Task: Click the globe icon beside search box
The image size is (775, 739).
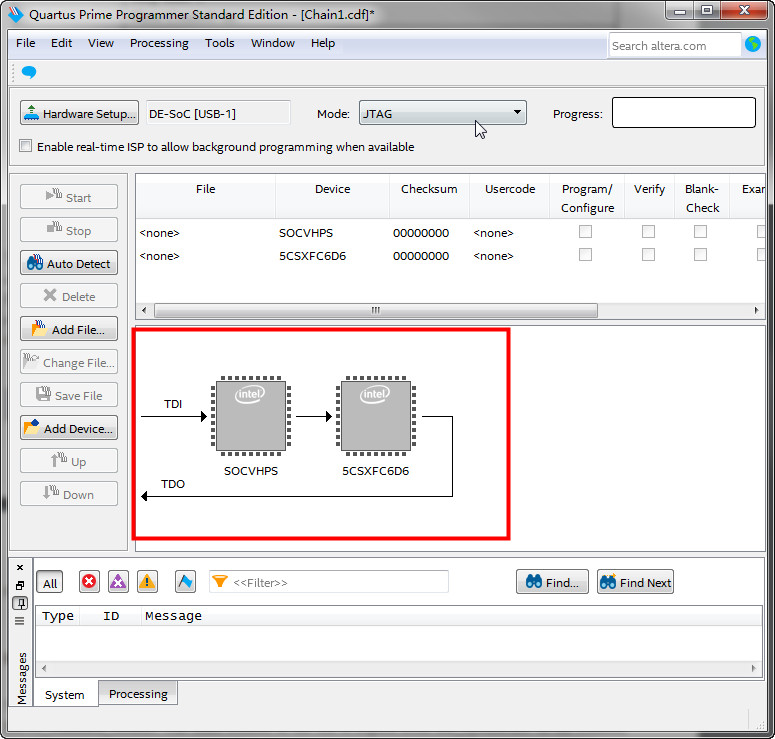Action: point(753,44)
